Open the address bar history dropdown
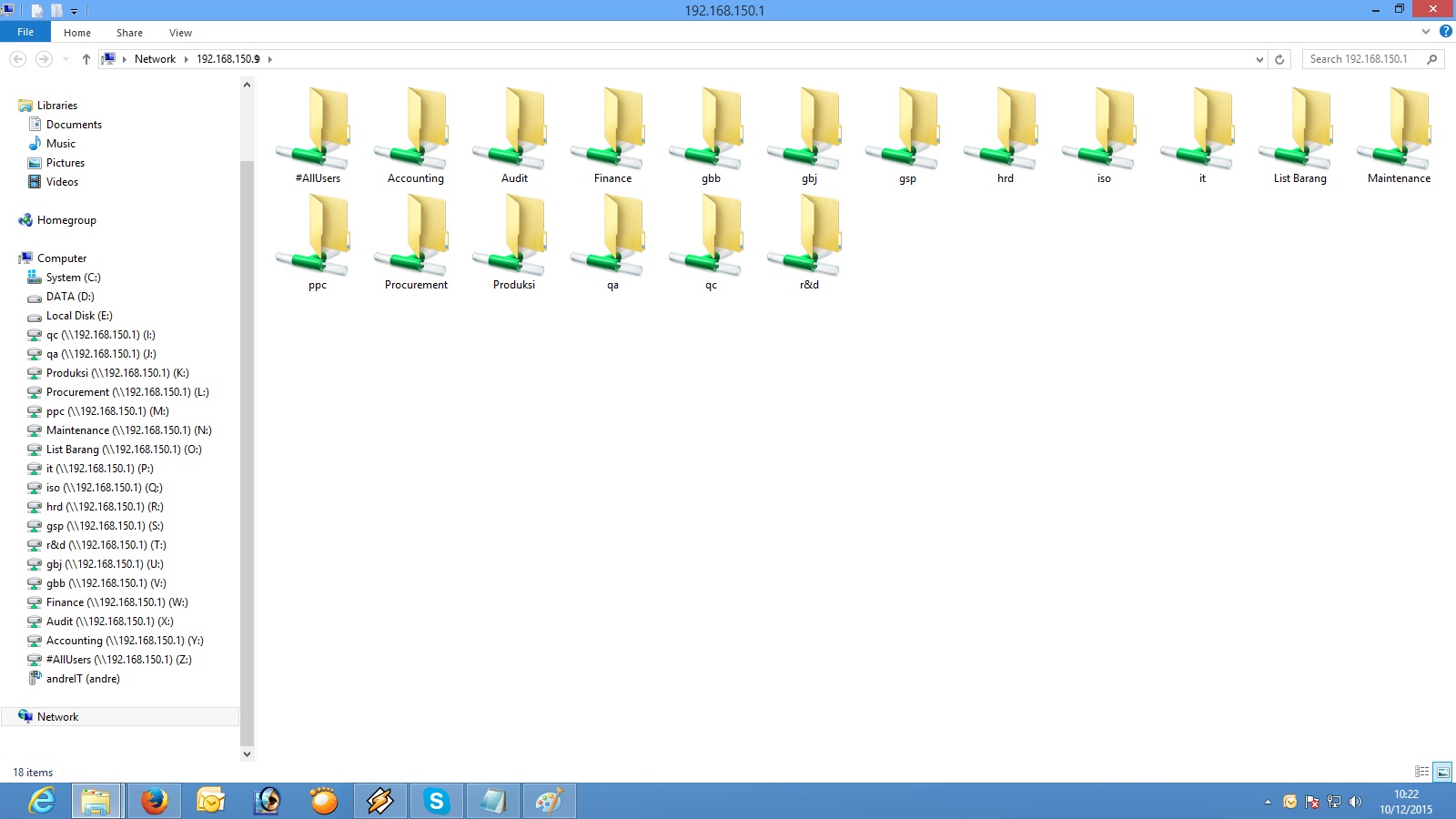1456x819 pixels. 1259,58
